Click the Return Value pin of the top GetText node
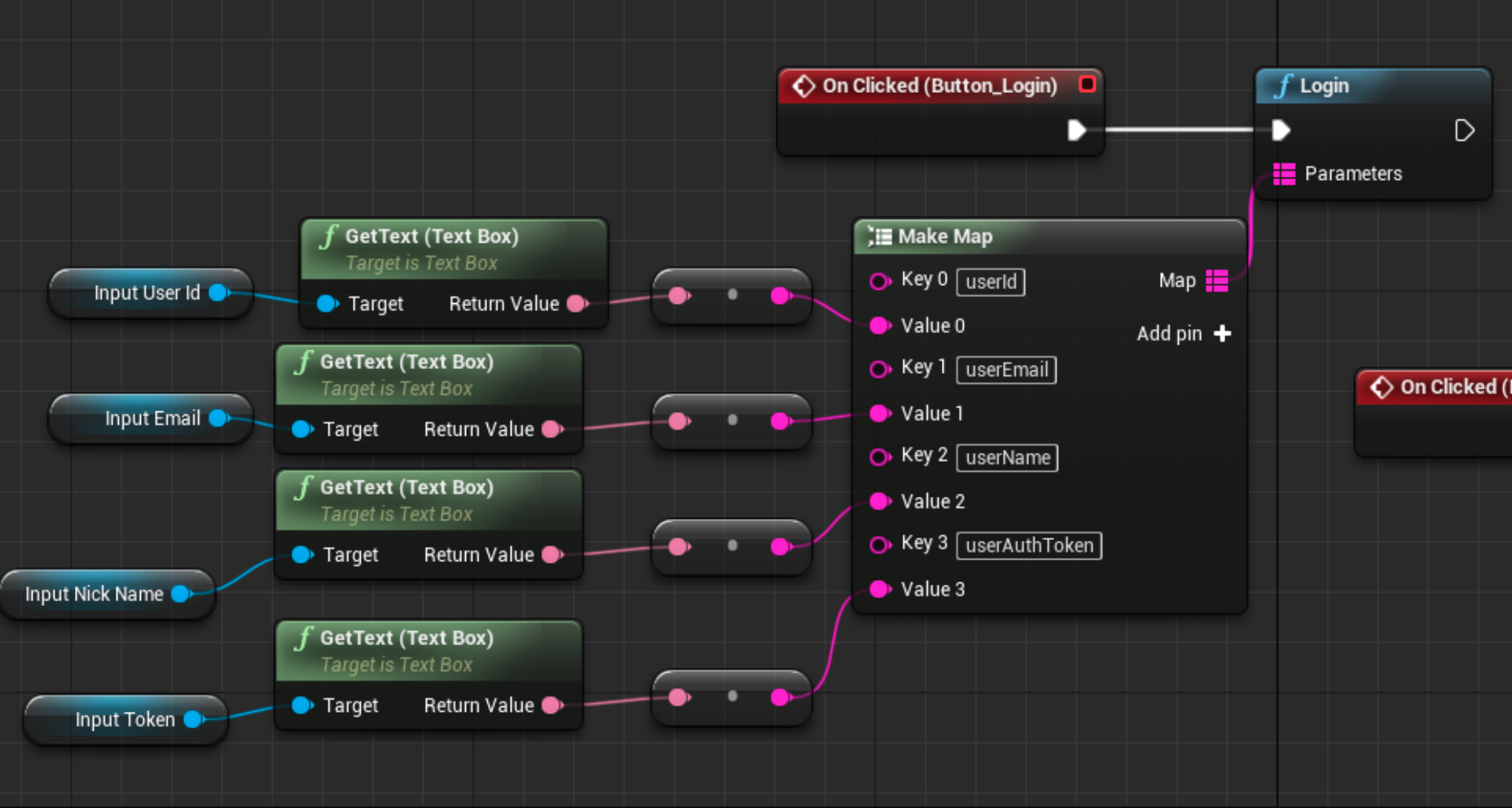 pyautogui.click(x=576, y=304)
